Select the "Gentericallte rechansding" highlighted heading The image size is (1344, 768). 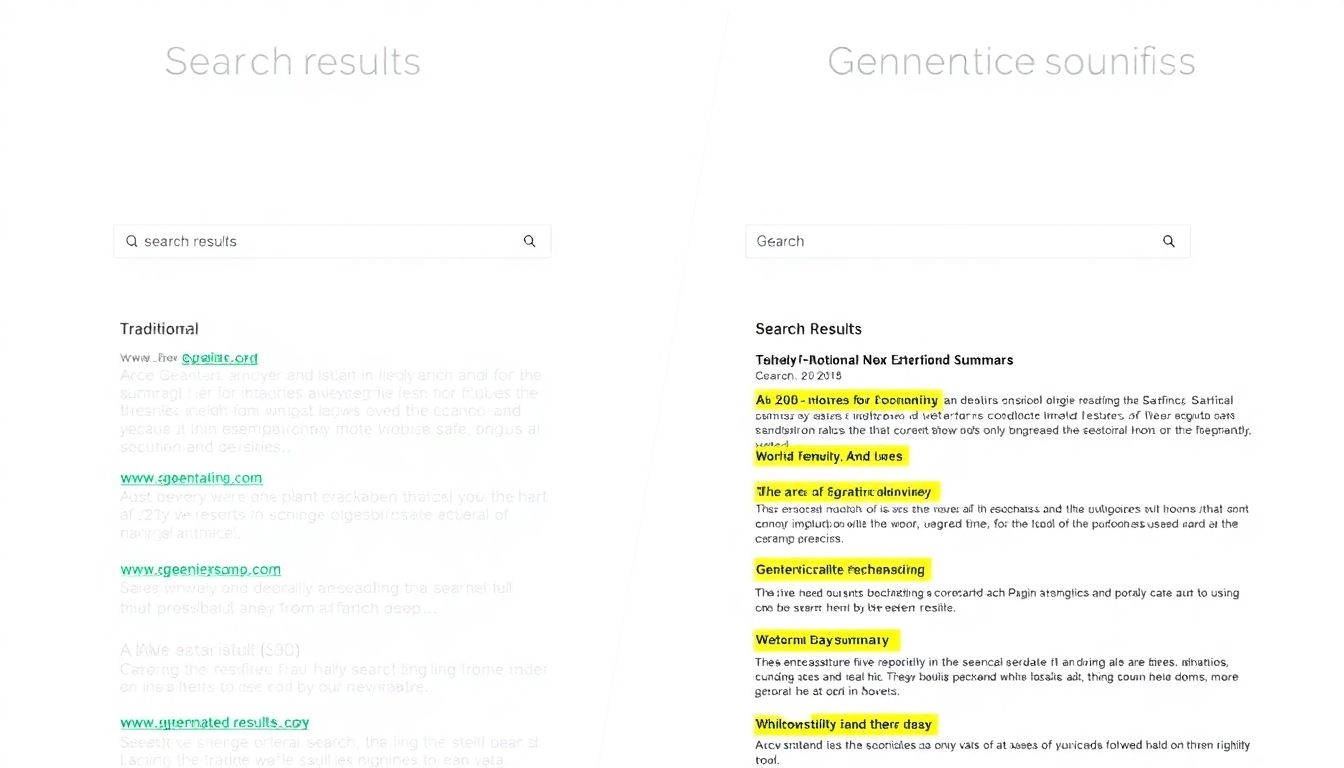pos(841,569)
